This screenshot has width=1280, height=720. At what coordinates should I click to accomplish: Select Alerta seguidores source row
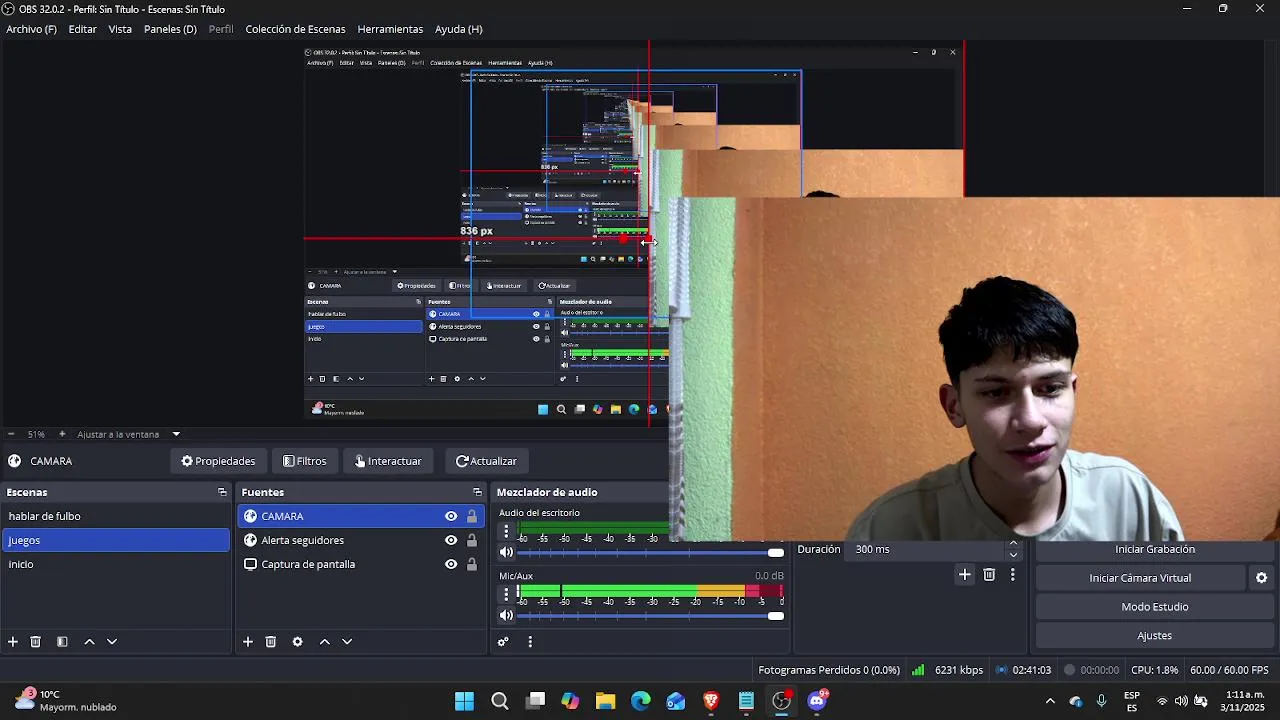pyautogui.click(x=361, y=540)
